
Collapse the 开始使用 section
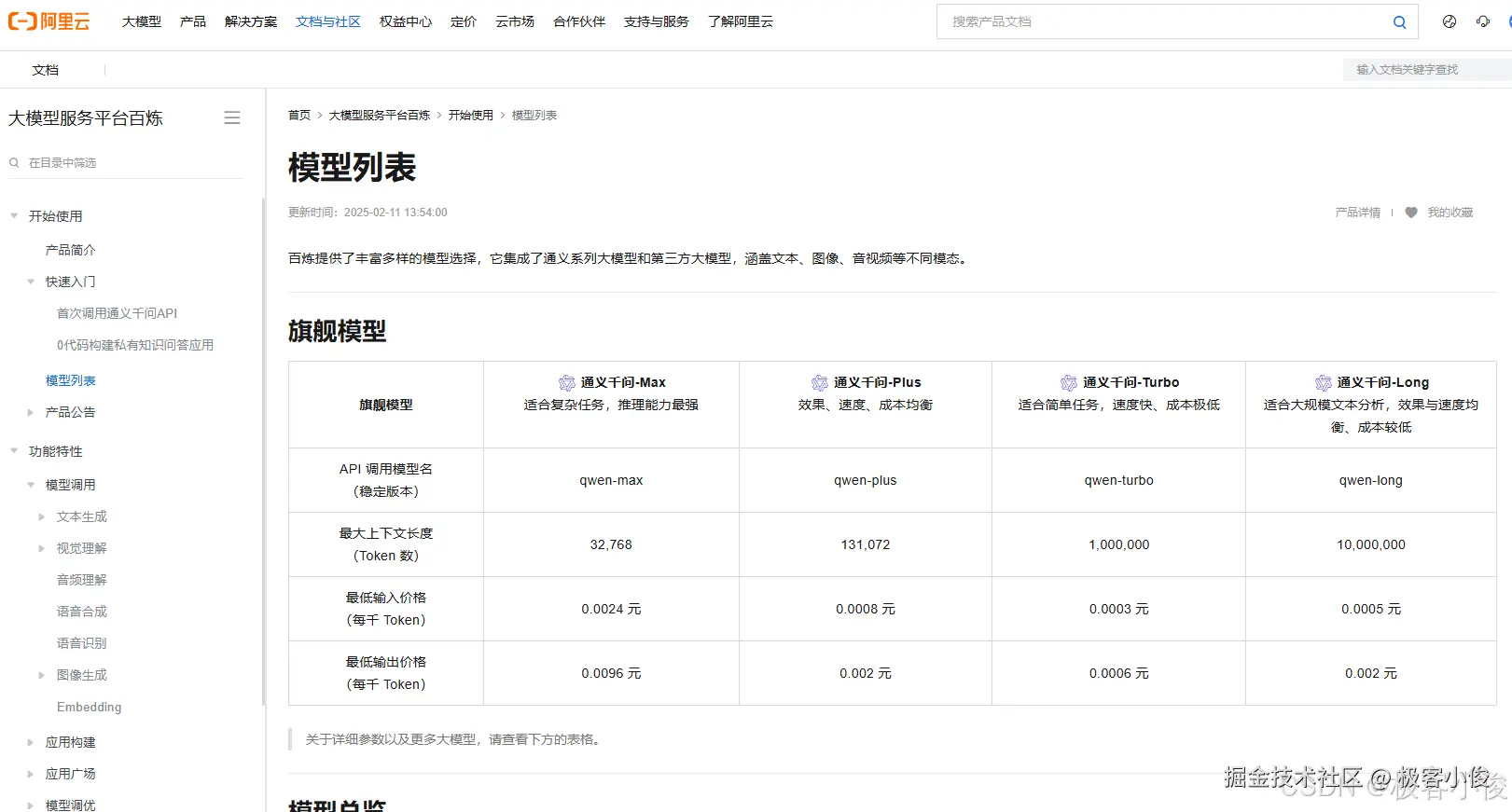pyautogui.click(x=14, y=215)
